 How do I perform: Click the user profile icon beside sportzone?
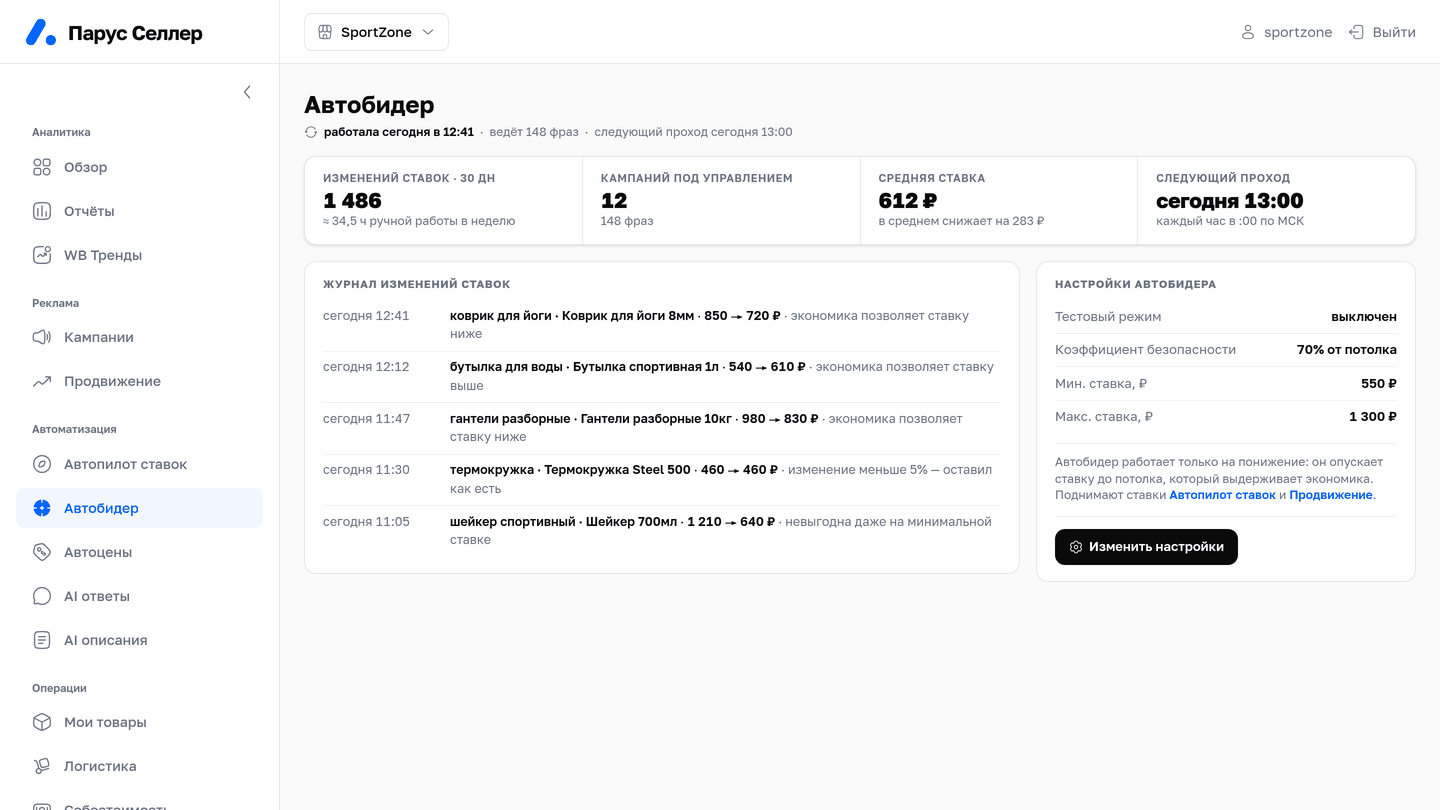click(x=1248, y=32)
